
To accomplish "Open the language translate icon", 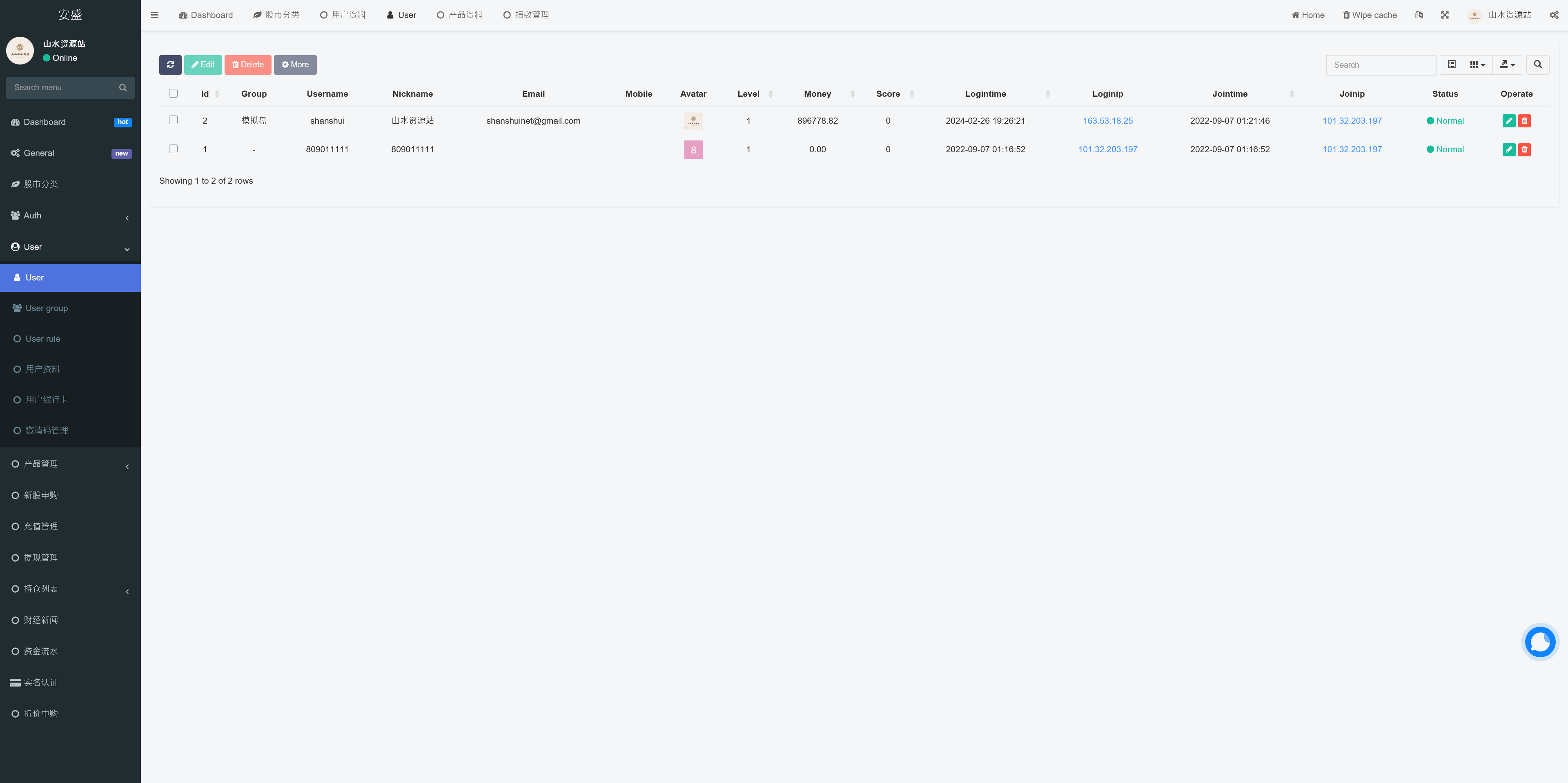I will tap(1419, 15).
